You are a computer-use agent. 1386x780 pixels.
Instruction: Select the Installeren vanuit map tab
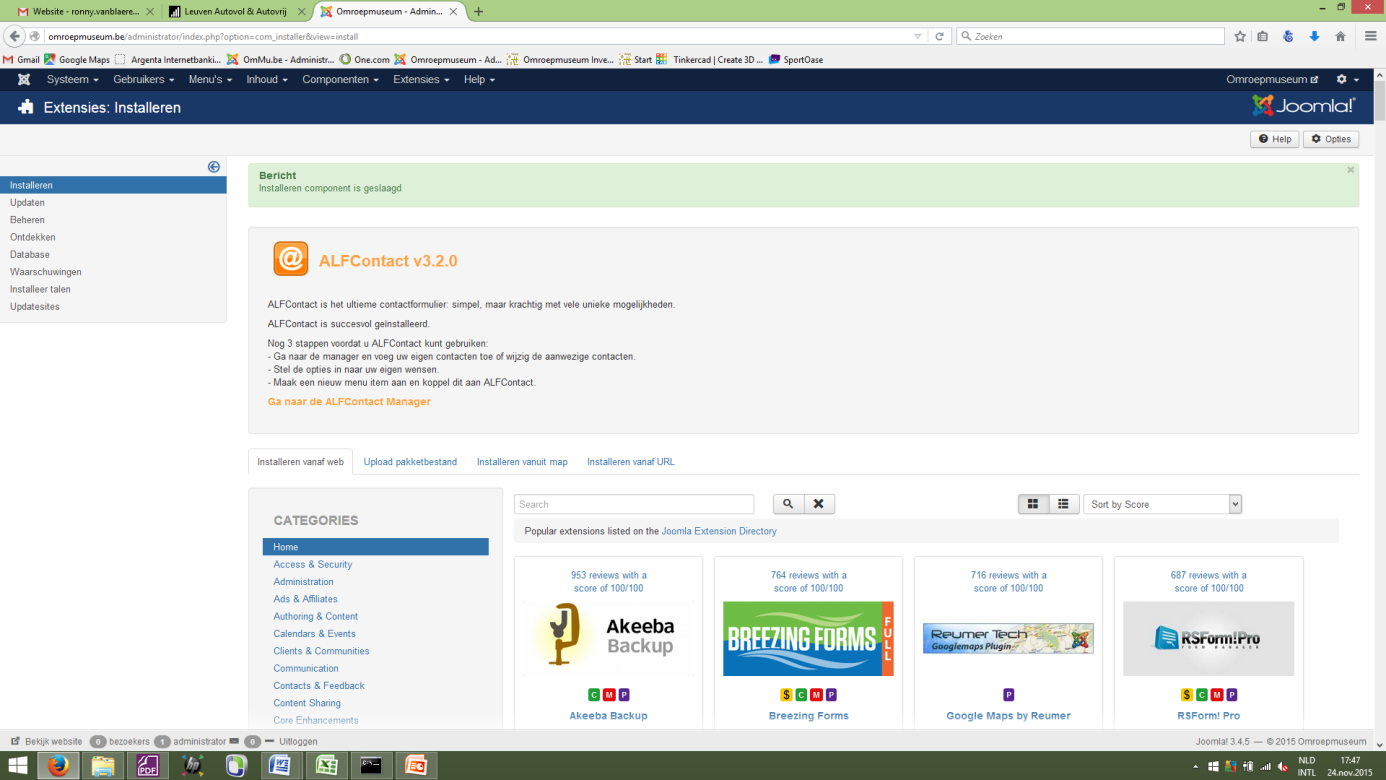(x=522, y=462)
